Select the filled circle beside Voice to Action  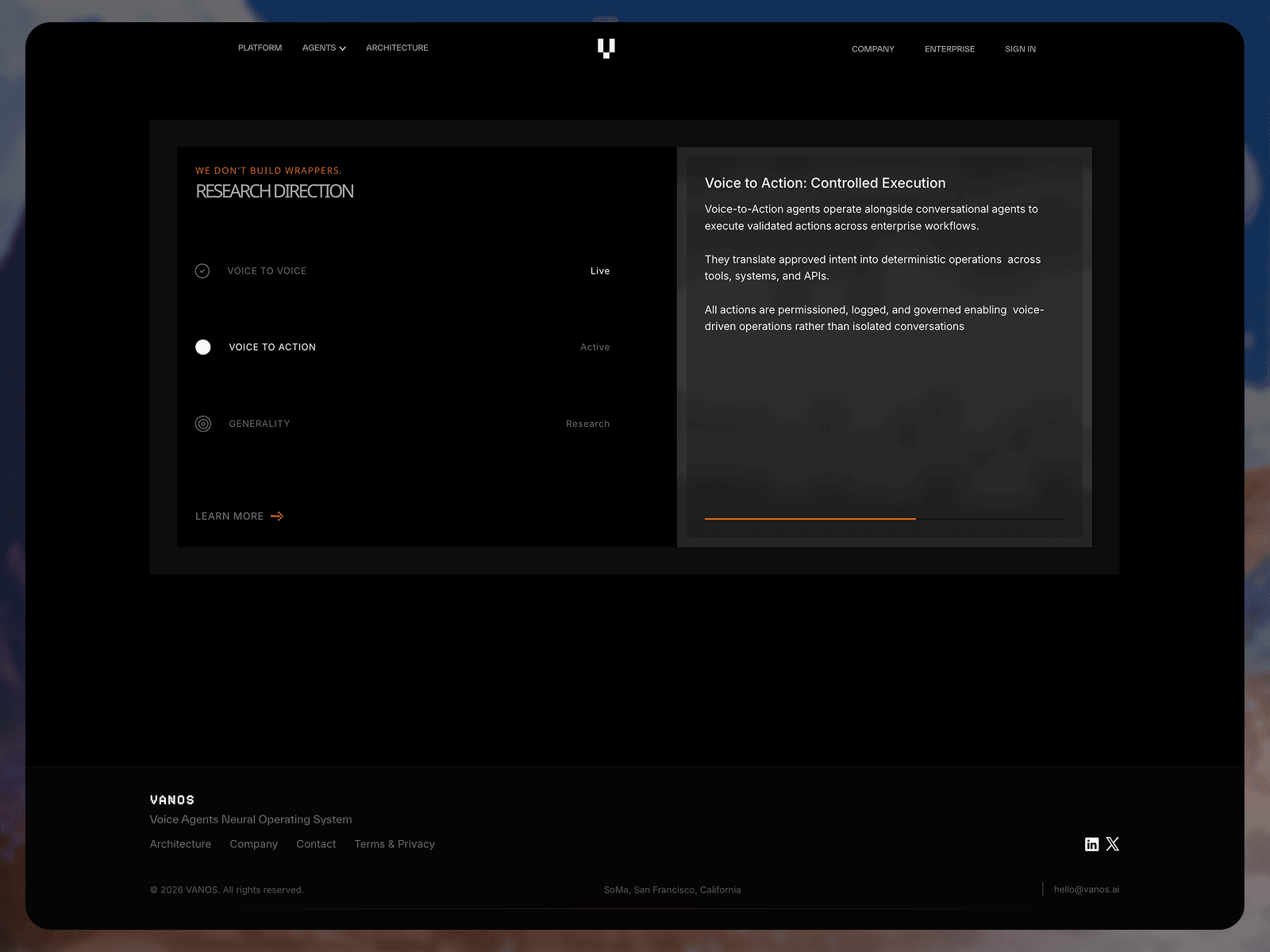[x=203, y=347]
